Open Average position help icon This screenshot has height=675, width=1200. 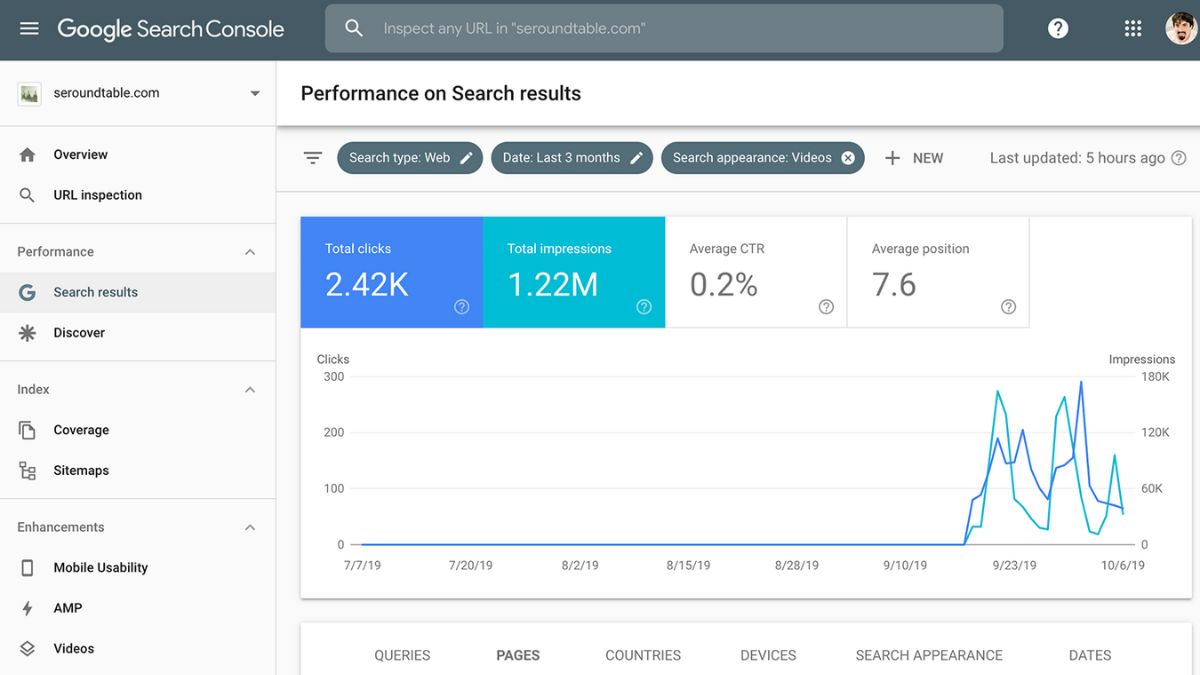[1008, 307]
